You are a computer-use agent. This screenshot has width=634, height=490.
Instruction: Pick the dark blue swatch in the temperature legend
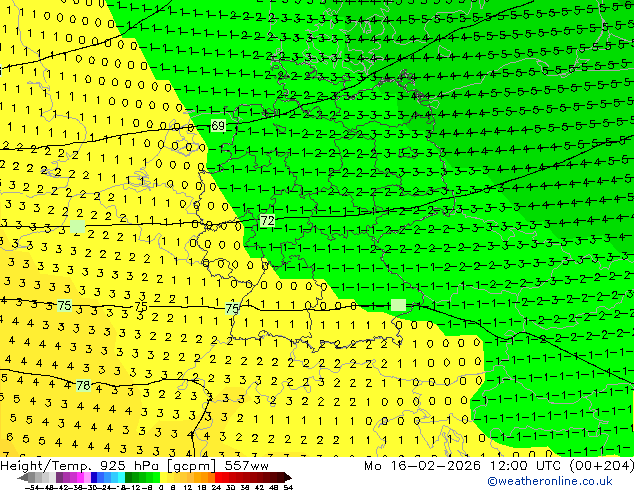coord(94,477)
